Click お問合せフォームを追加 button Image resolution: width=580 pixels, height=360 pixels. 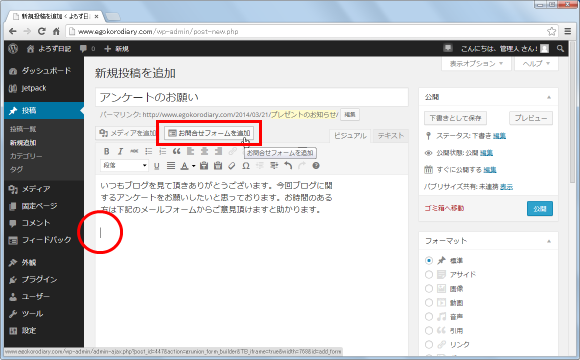209,133
